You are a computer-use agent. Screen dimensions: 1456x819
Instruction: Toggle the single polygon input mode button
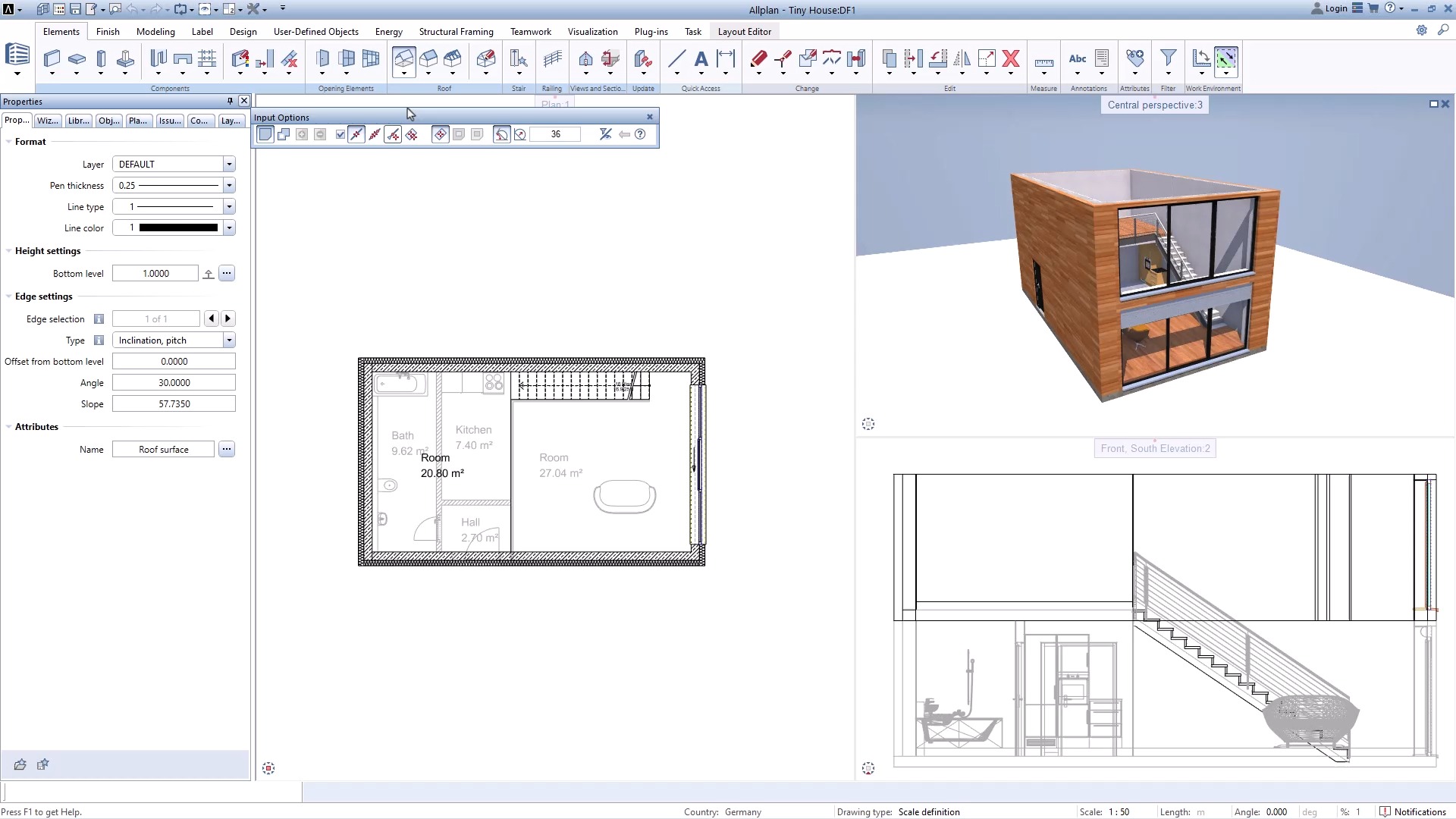click(265, 134)
